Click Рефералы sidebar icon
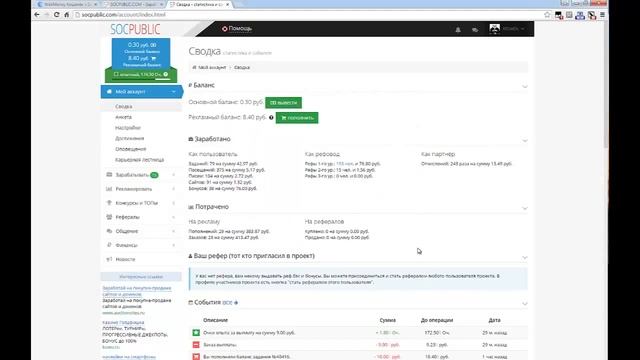Image resolution: width=640 pixels, height=360 pixels. pyautogui.click(x=109, y=217)
